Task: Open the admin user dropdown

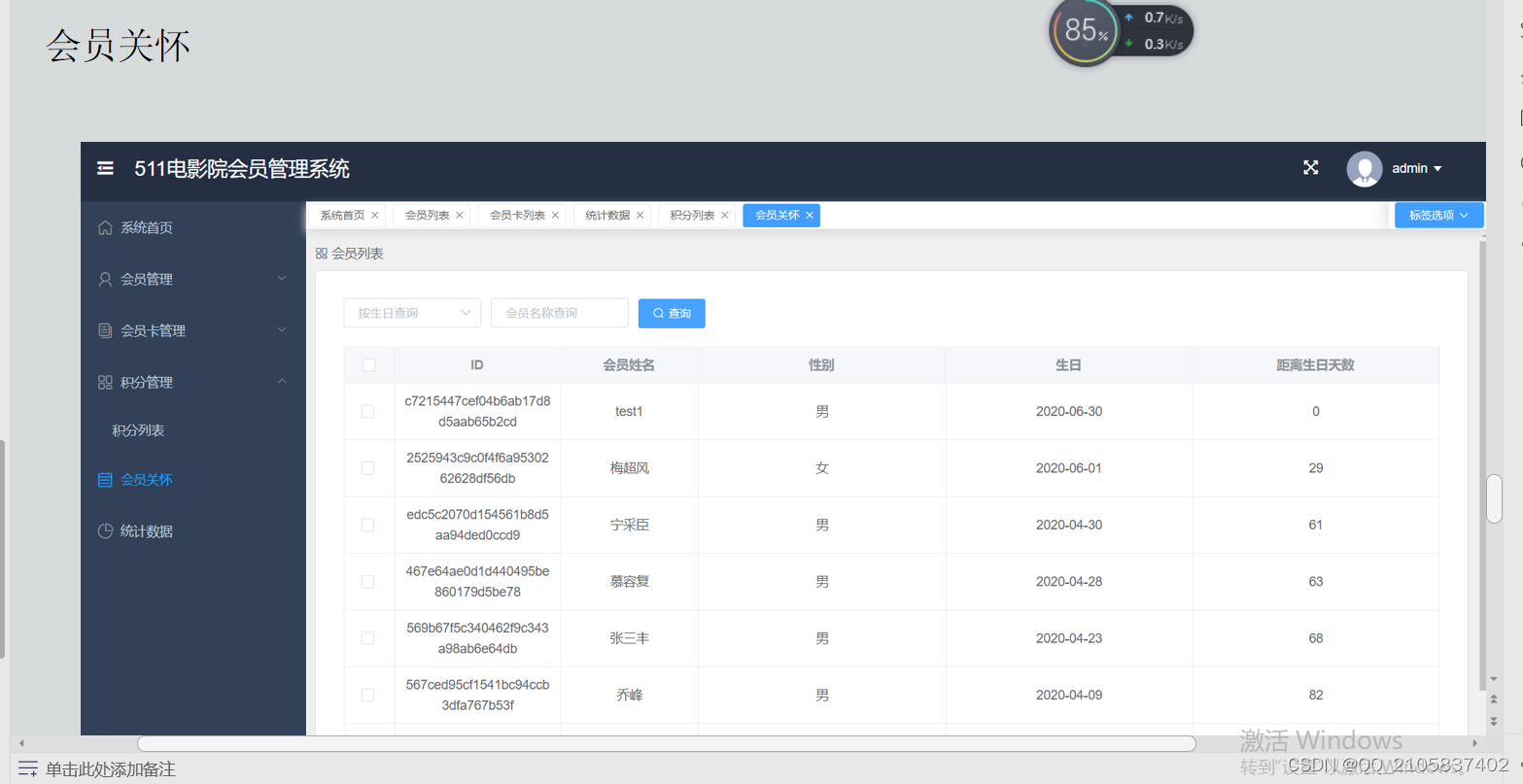Action: click(x=1416, y=168)
